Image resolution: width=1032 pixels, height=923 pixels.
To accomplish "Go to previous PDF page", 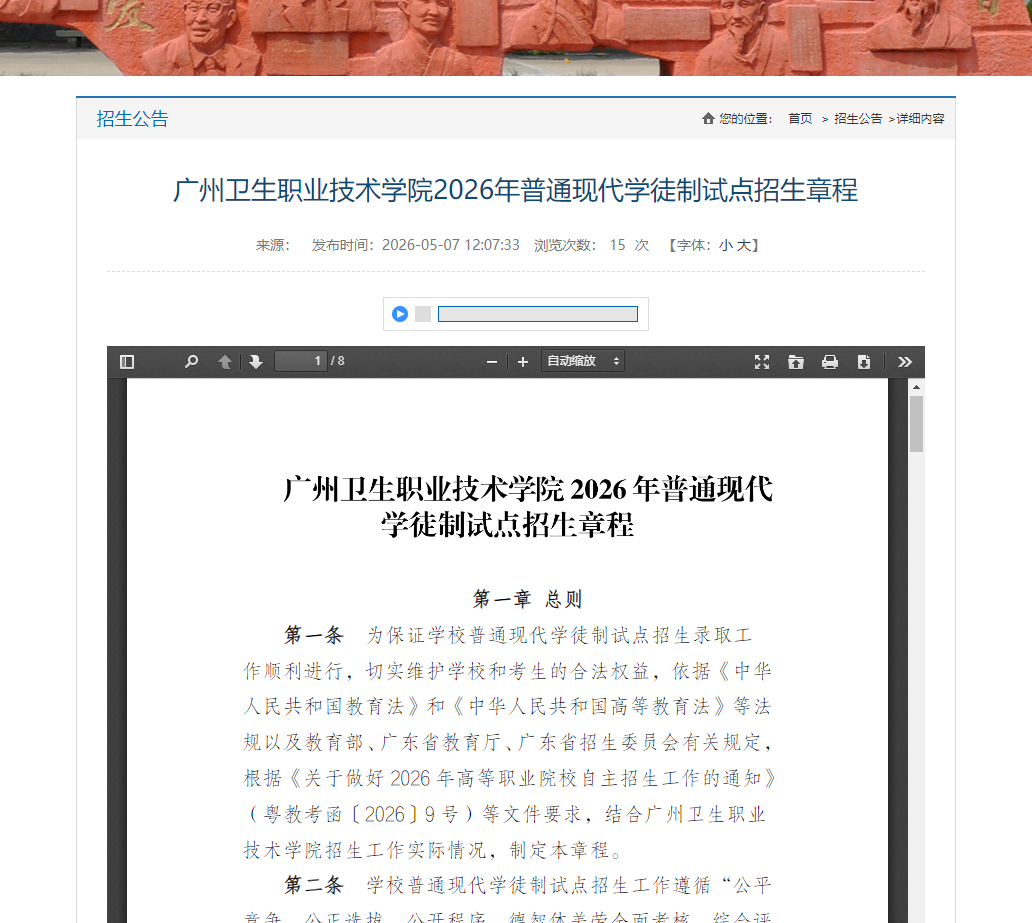I will [x=225, y=361].
